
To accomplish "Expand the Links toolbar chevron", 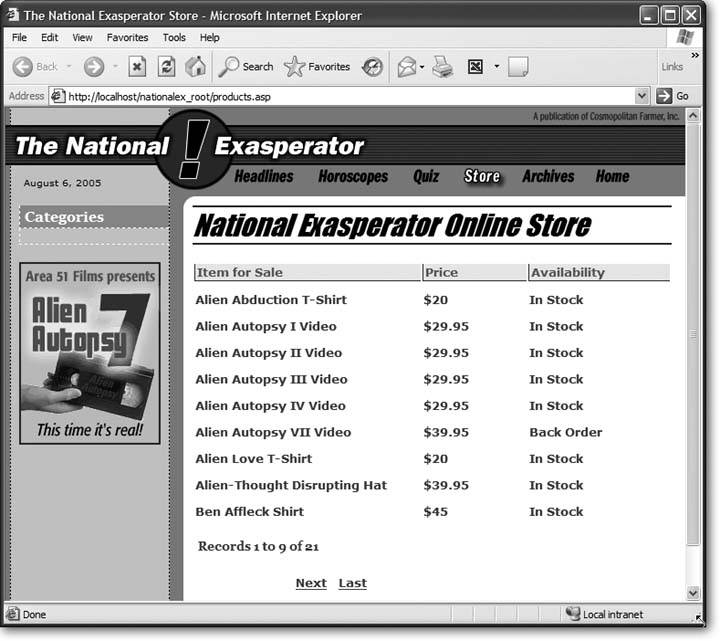I will coord(695,55).
